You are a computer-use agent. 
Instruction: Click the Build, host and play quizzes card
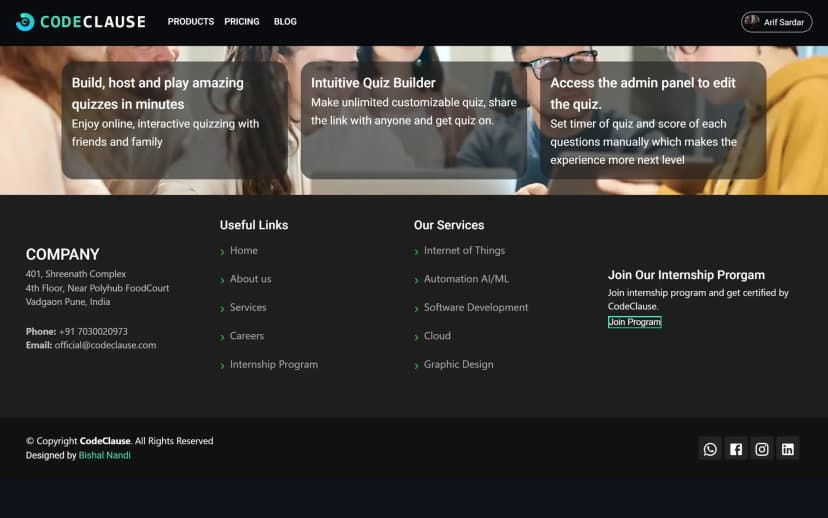click(x=174, y=120)
